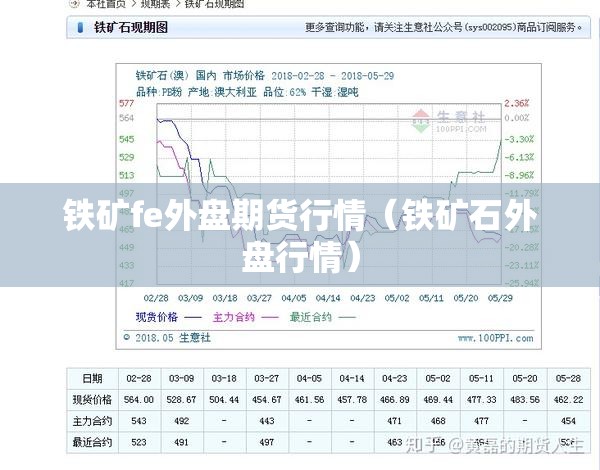Click the 现货价格 row header in table
The image size is (600, 470).
click(x=92, y=400)
